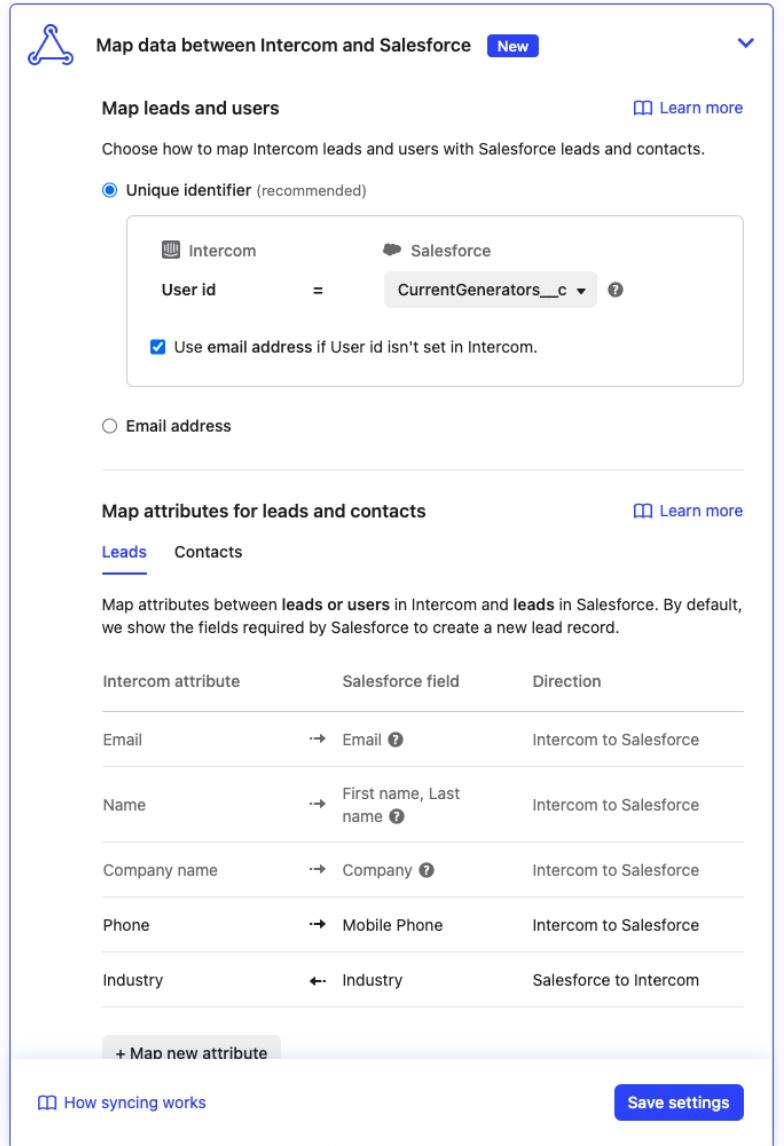Click the direction arrow in Company name row
Image resolution: width=784 pixels, height=1146 pixels.
pyautogui.click(x=317, y=870)
